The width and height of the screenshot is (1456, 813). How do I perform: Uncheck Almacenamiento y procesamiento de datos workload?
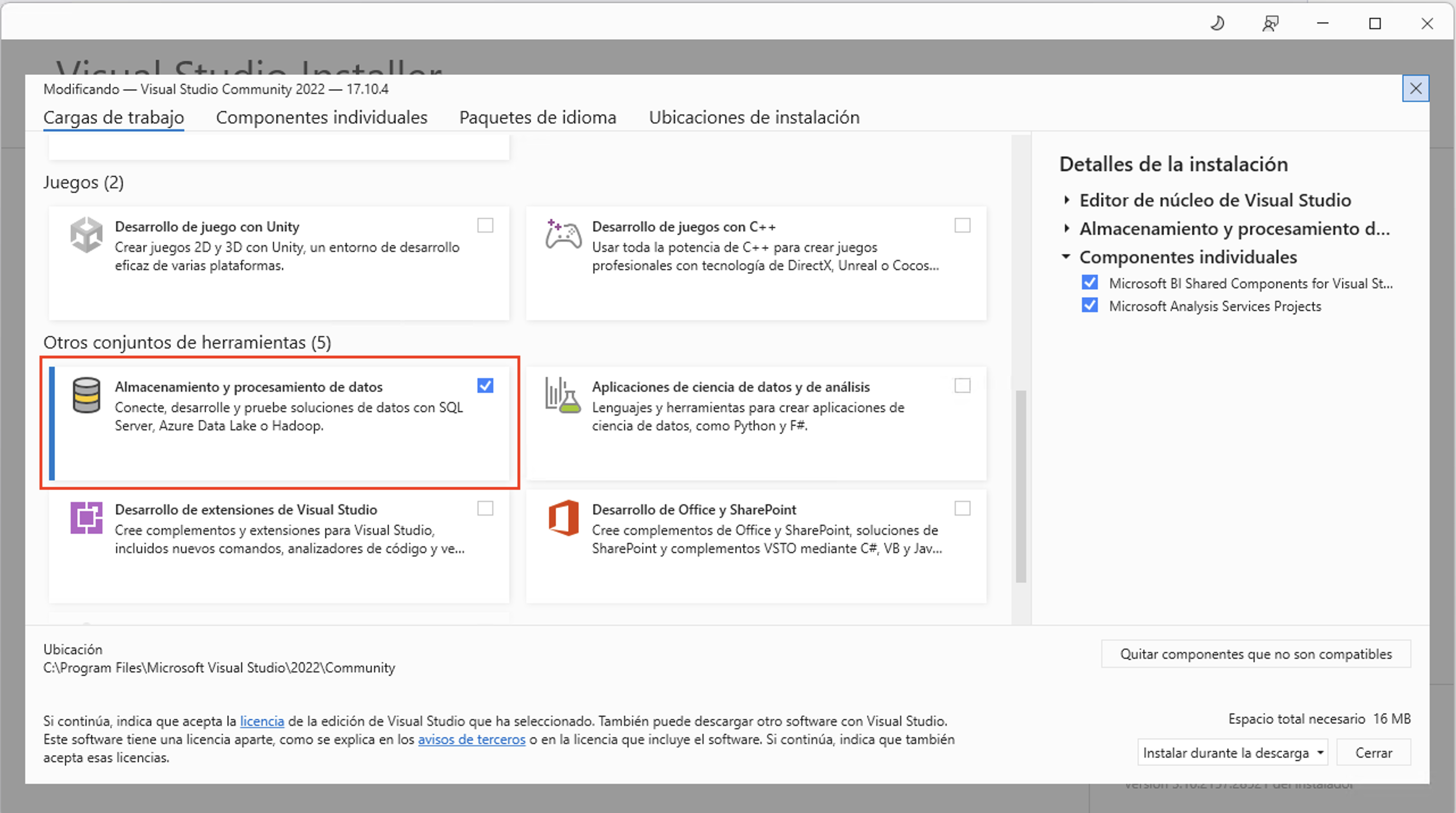pyautogui.click(x=485, y=386)
